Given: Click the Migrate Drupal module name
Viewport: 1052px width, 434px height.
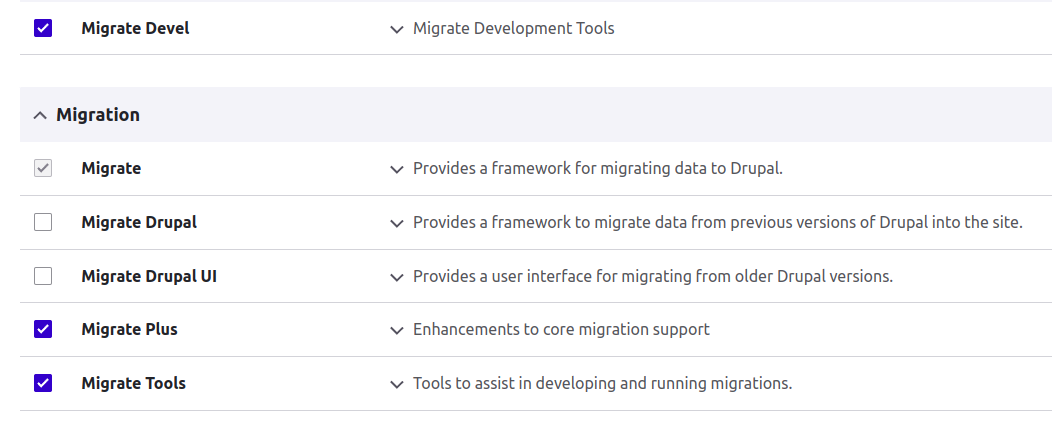Looking at the screenshot, I should click(x=140, y=222).
